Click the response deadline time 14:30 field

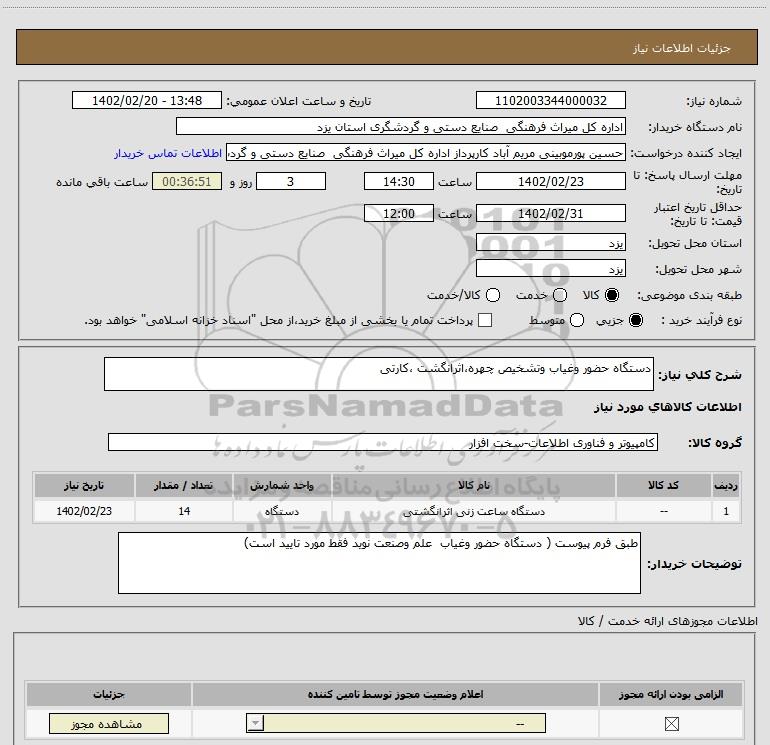coord(399,181)
